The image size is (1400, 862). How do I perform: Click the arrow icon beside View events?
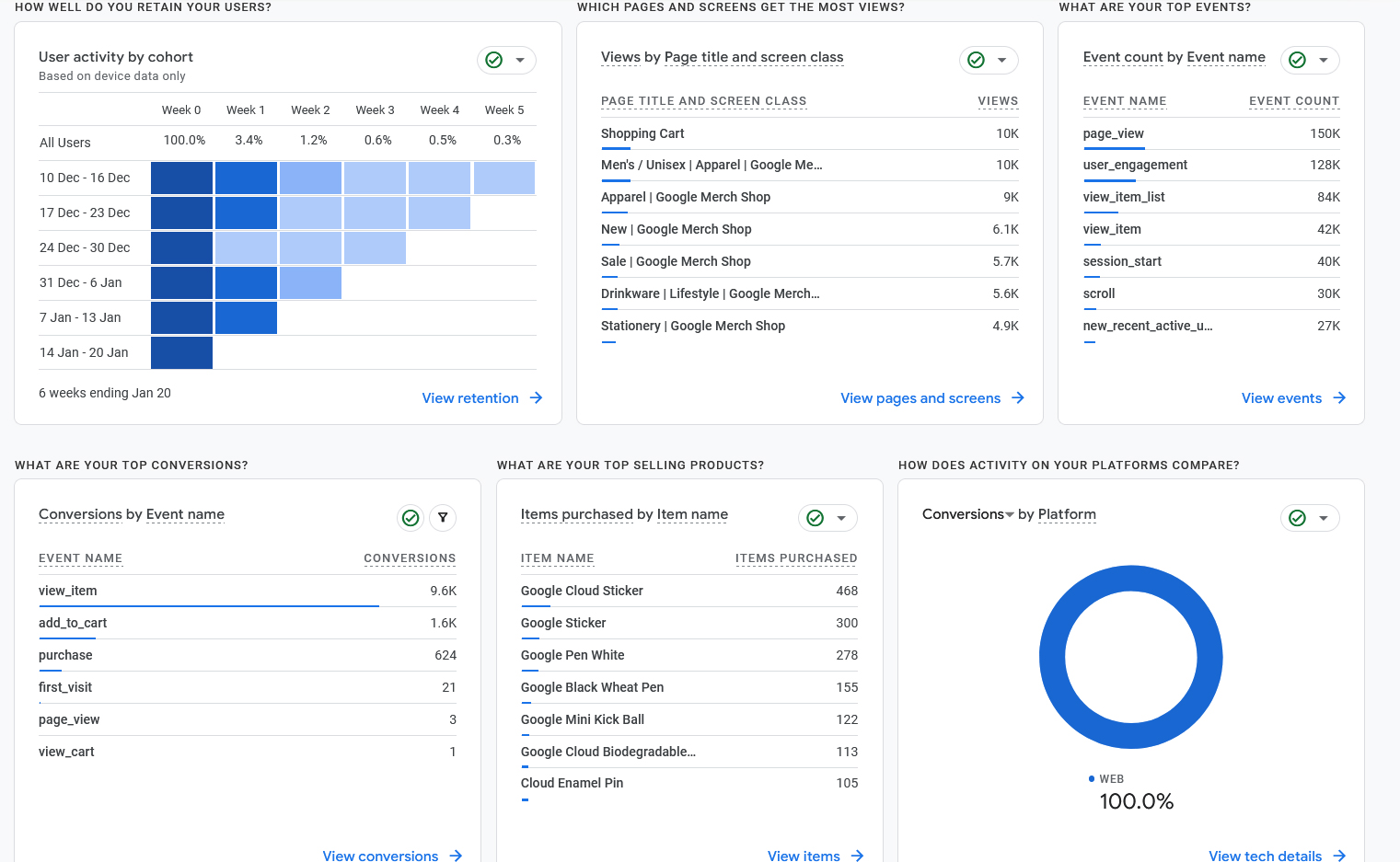(1341, 397)
